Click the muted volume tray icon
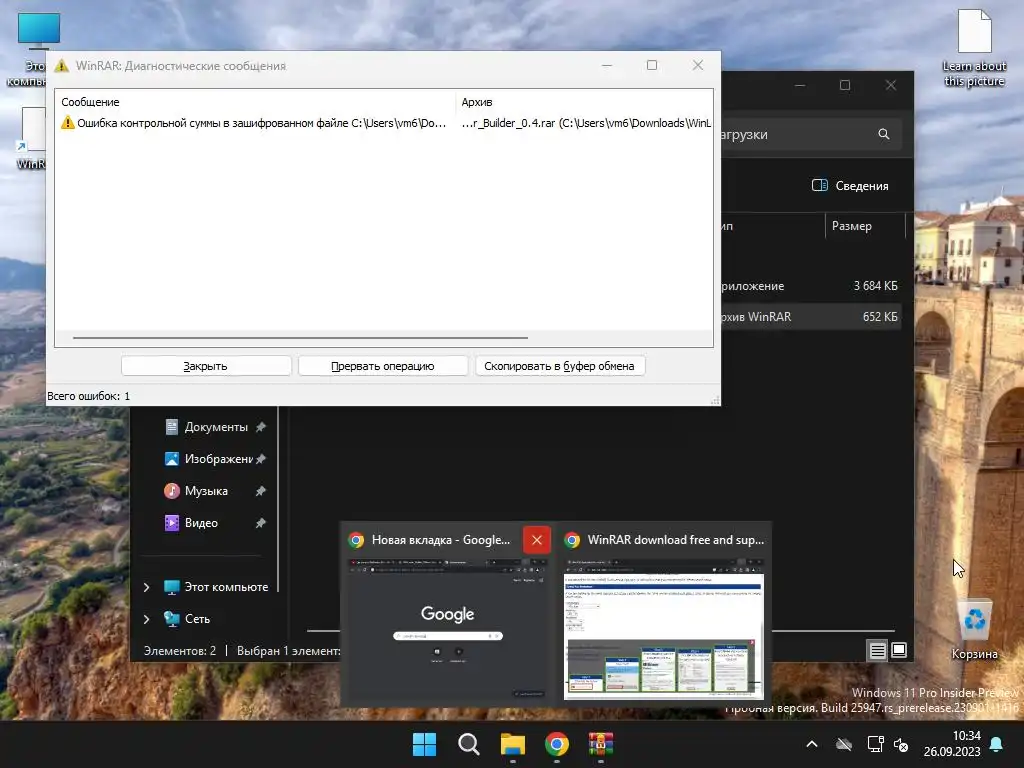 [x=901, y=744]
